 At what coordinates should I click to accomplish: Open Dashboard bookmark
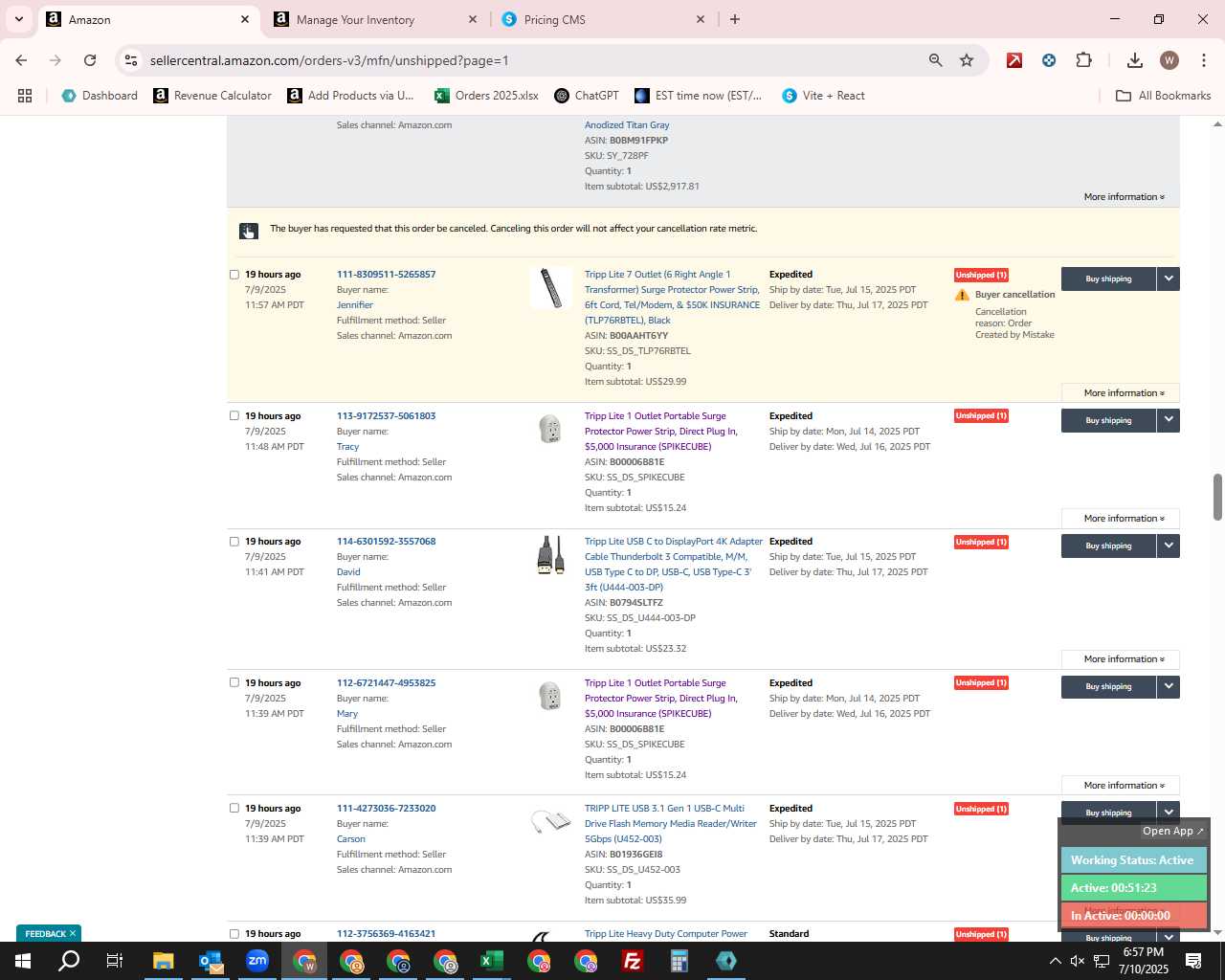point(100,96)
